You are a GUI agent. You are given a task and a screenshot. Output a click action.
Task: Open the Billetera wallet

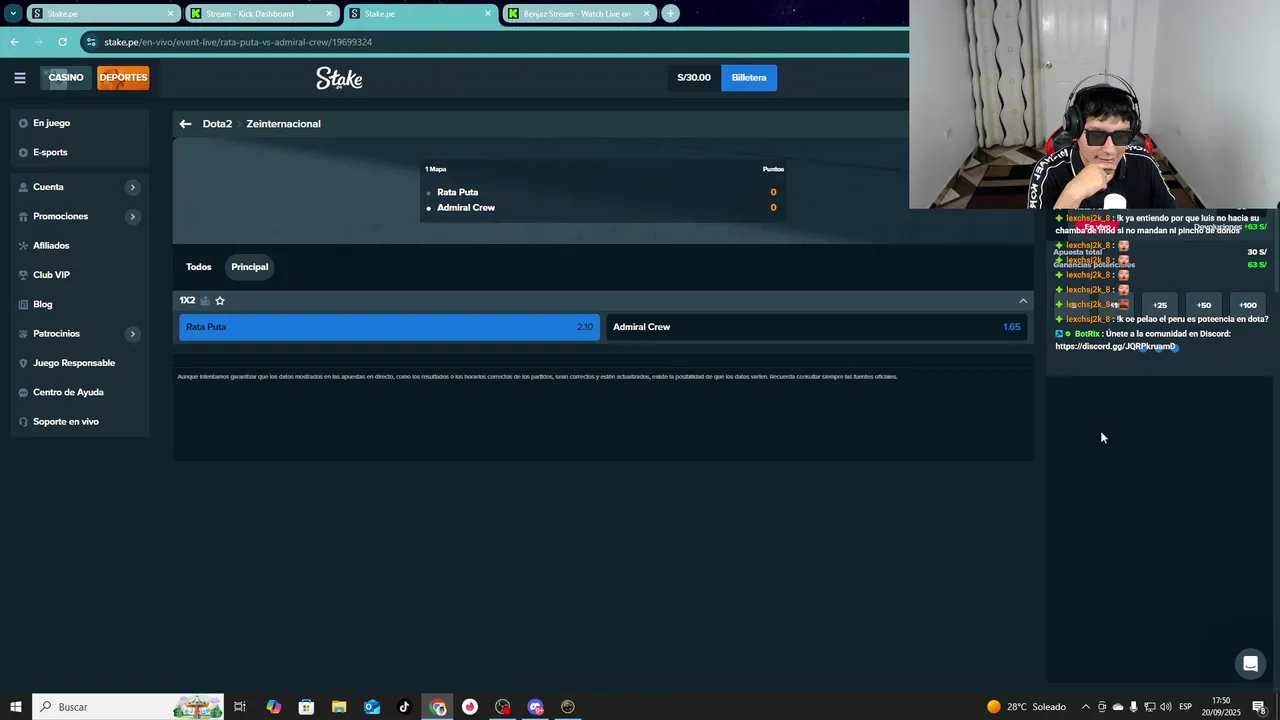pyautogui.click(x=749, y=78)
